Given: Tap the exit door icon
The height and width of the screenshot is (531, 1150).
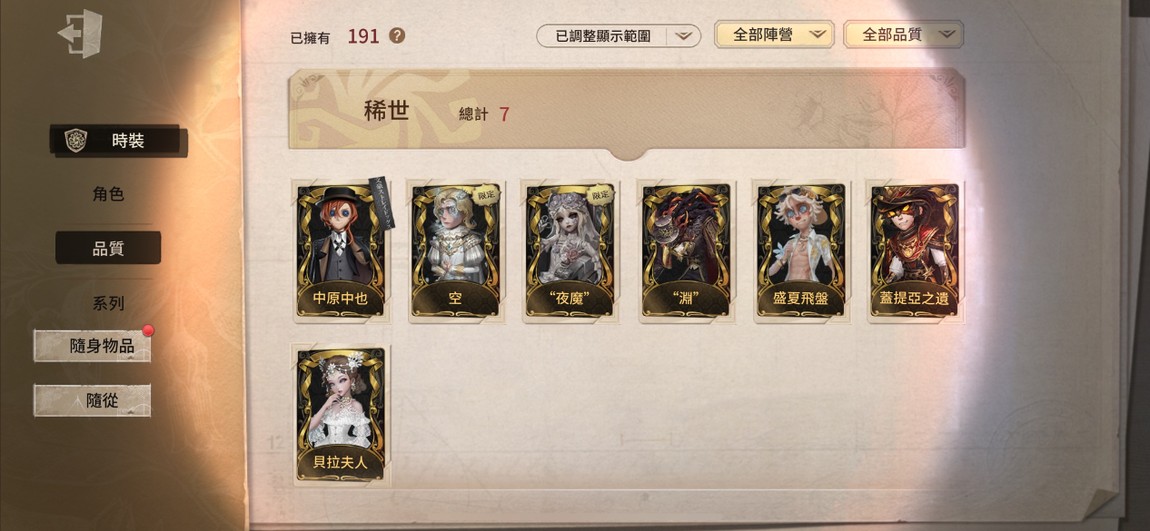Looking at the screenshot, I should coord(80,34).
